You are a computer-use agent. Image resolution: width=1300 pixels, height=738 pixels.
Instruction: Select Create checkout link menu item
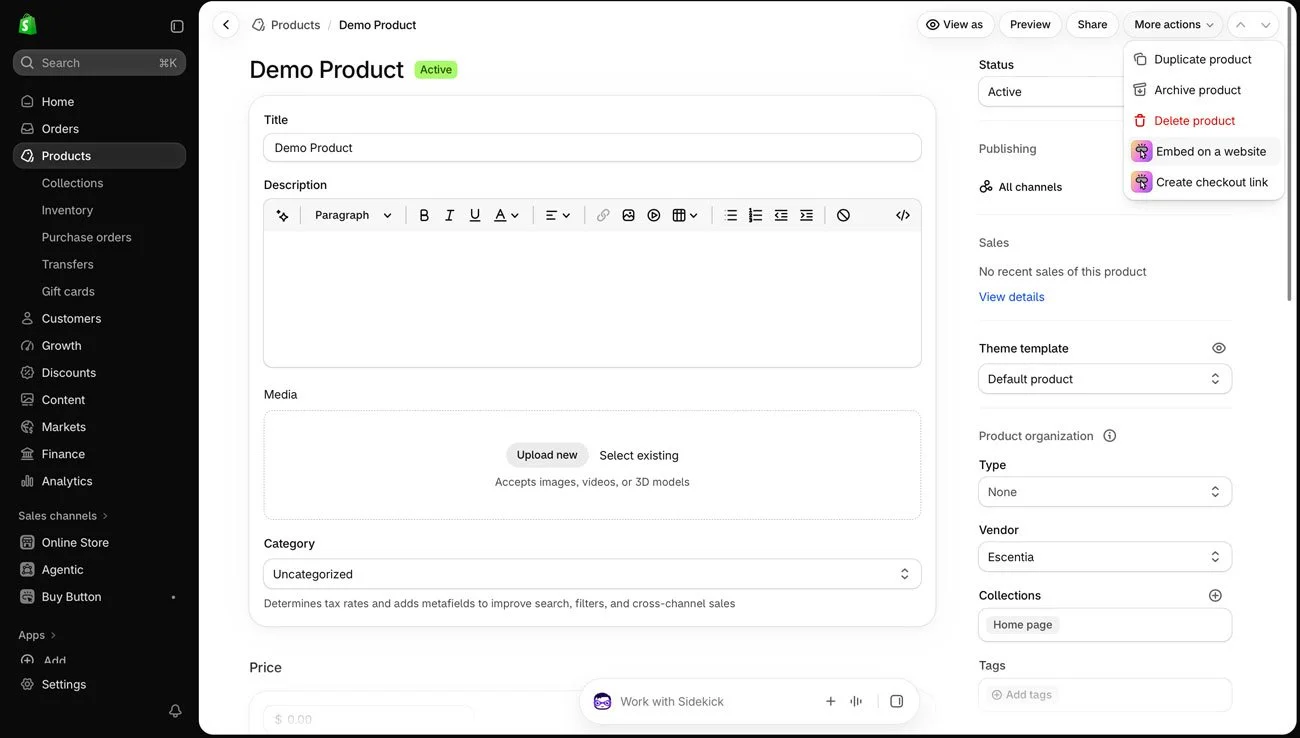pos(1204,182)
